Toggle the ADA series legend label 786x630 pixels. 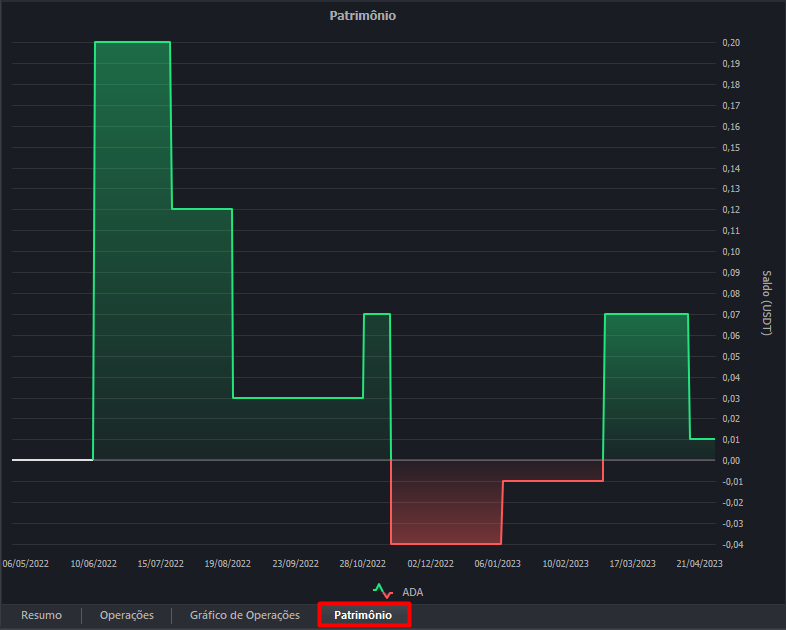[412, 592]
